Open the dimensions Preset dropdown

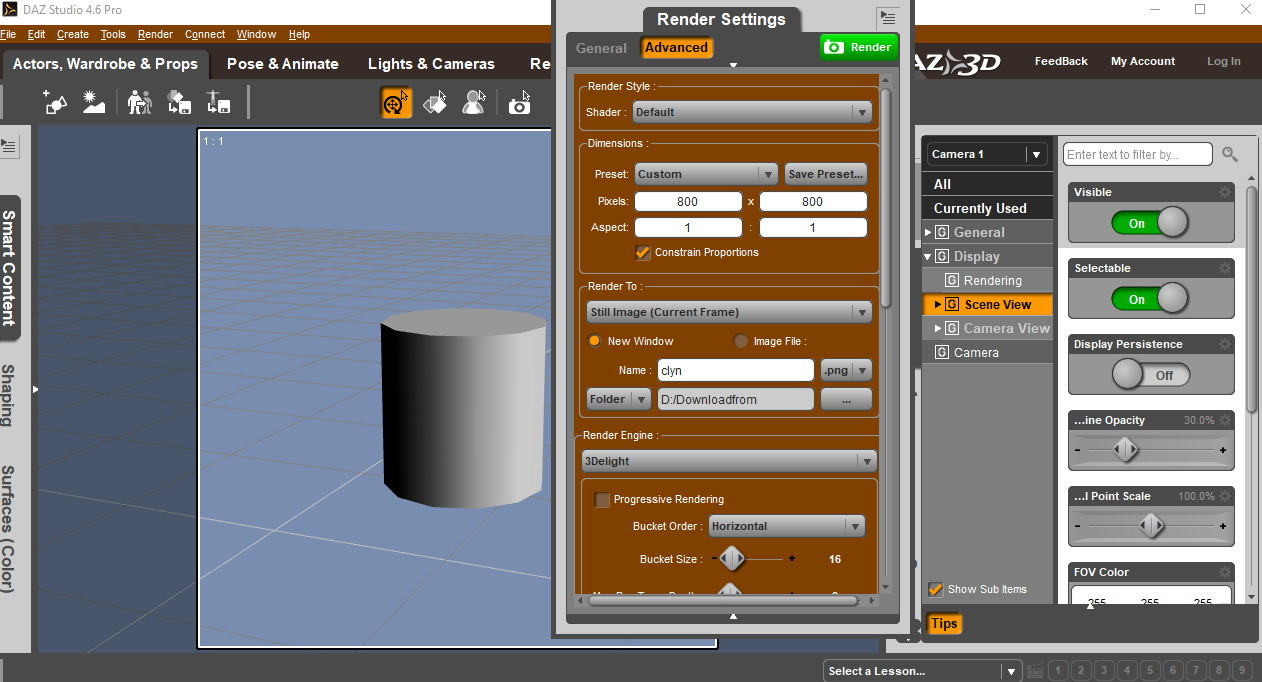[706, 174]
